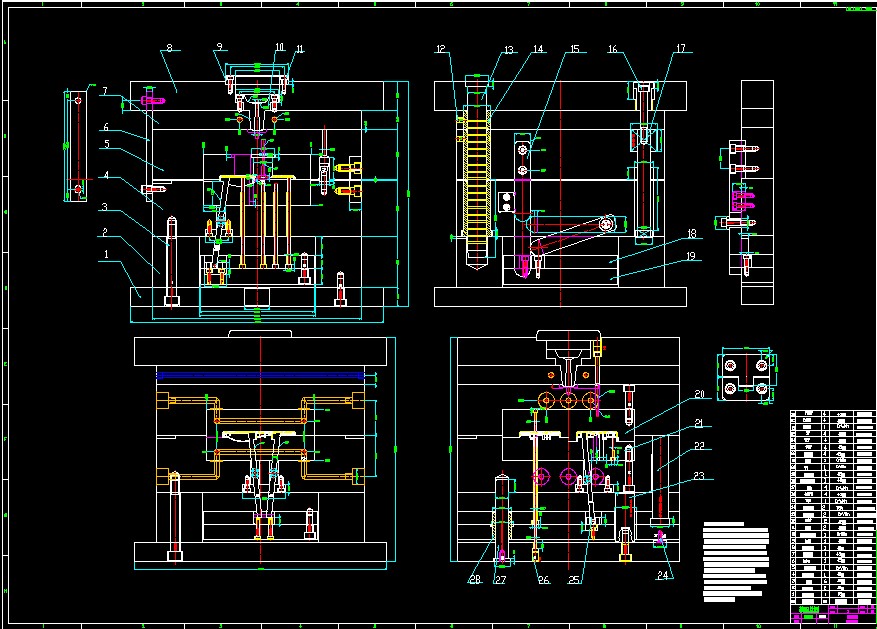Select the four-hole plate detail view
The width and height of the screenshot is (877, 629).
[747, 375]
